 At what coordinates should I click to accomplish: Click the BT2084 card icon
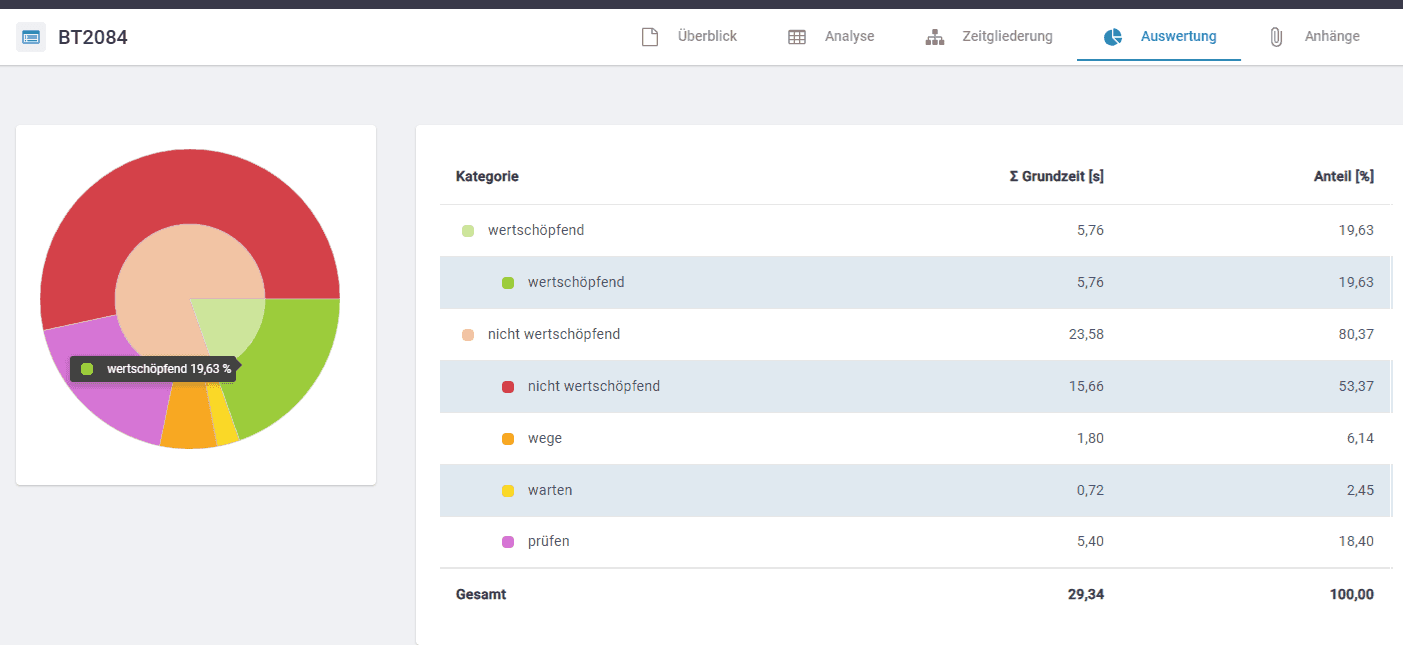tap(31, 38)
